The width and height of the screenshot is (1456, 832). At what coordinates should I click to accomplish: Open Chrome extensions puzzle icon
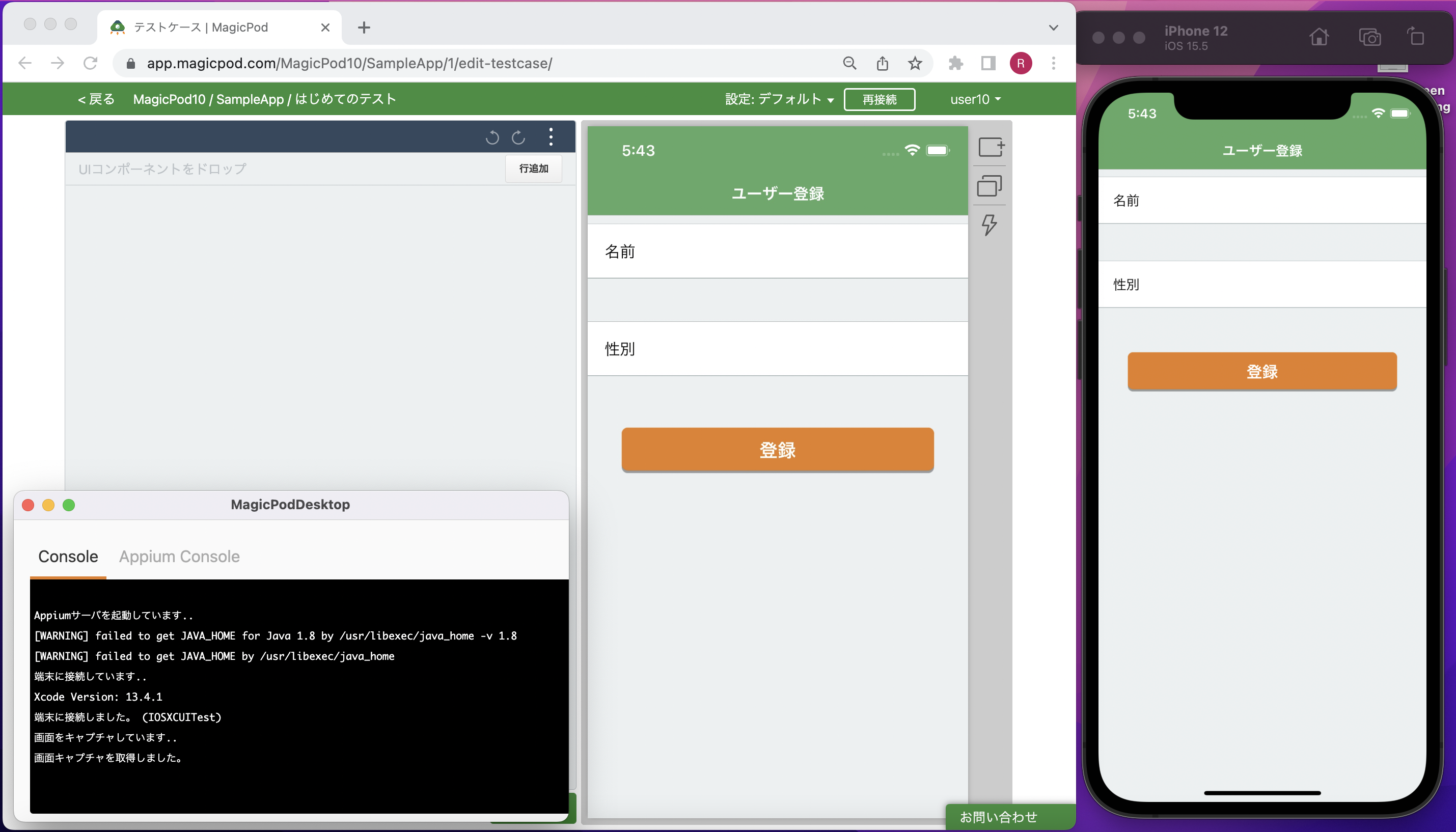point(955,63)
